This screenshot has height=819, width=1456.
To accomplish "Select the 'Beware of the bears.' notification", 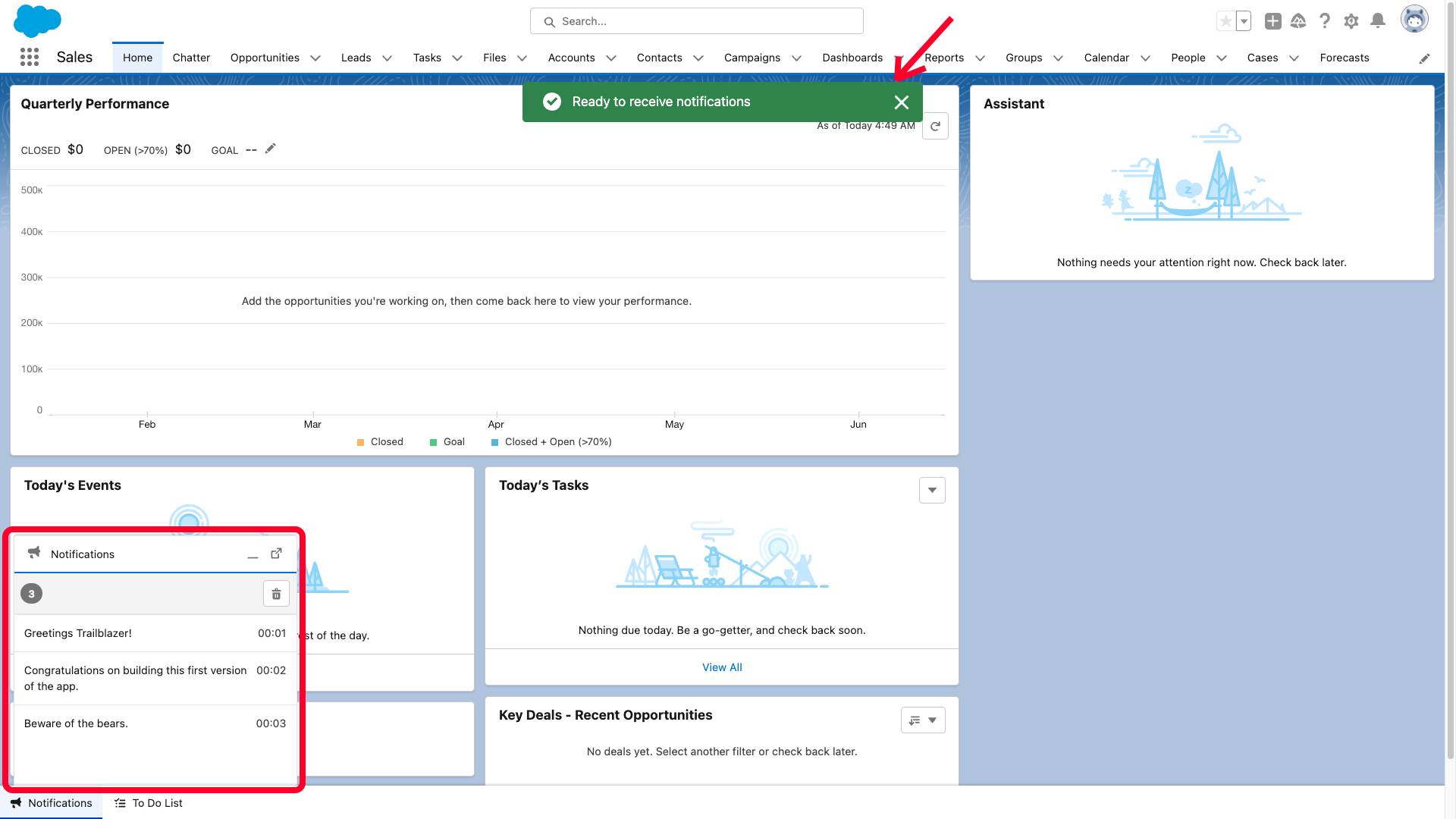I will coord(155,723).
